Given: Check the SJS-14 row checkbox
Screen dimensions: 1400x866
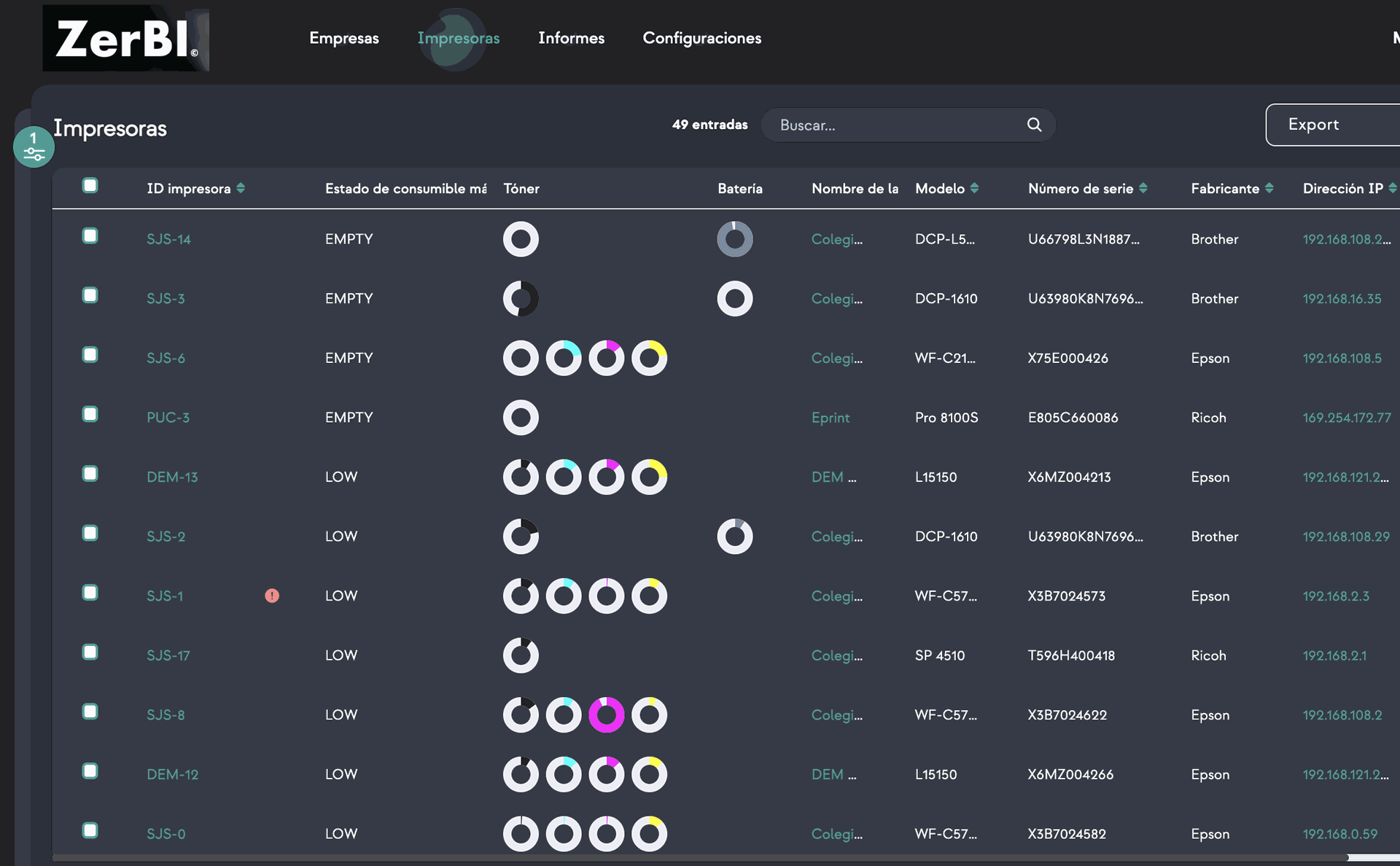Looking at the screenshot, I should coord(90,235).
